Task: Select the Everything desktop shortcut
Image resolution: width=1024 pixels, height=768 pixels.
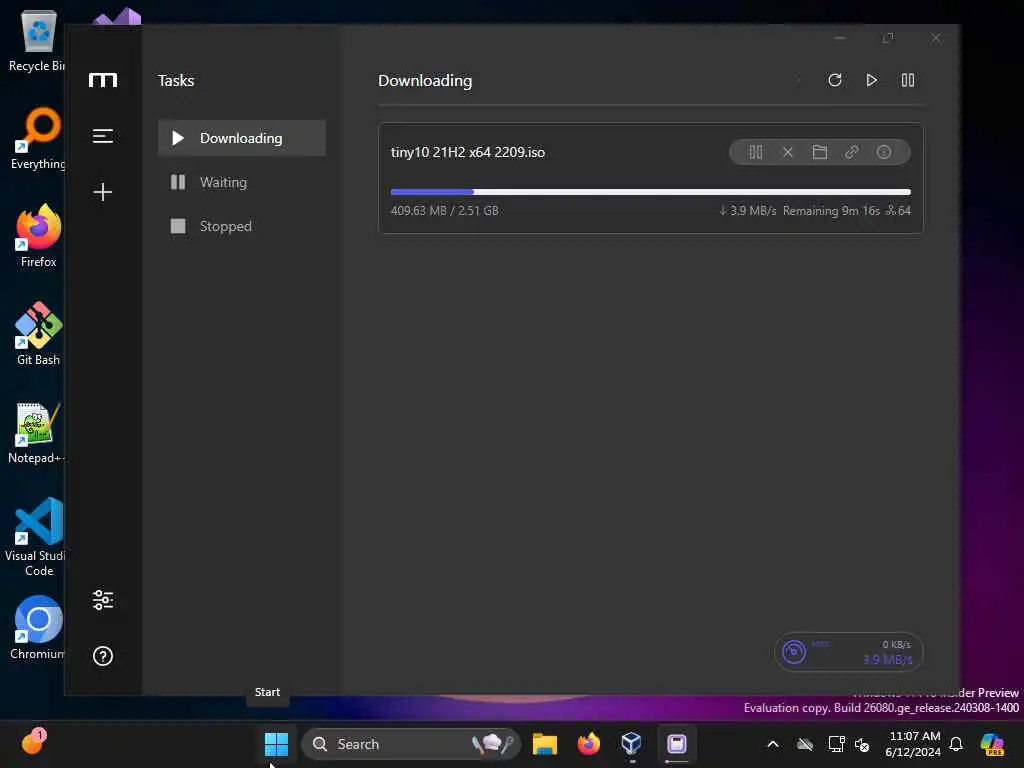Action: (38, 138)
